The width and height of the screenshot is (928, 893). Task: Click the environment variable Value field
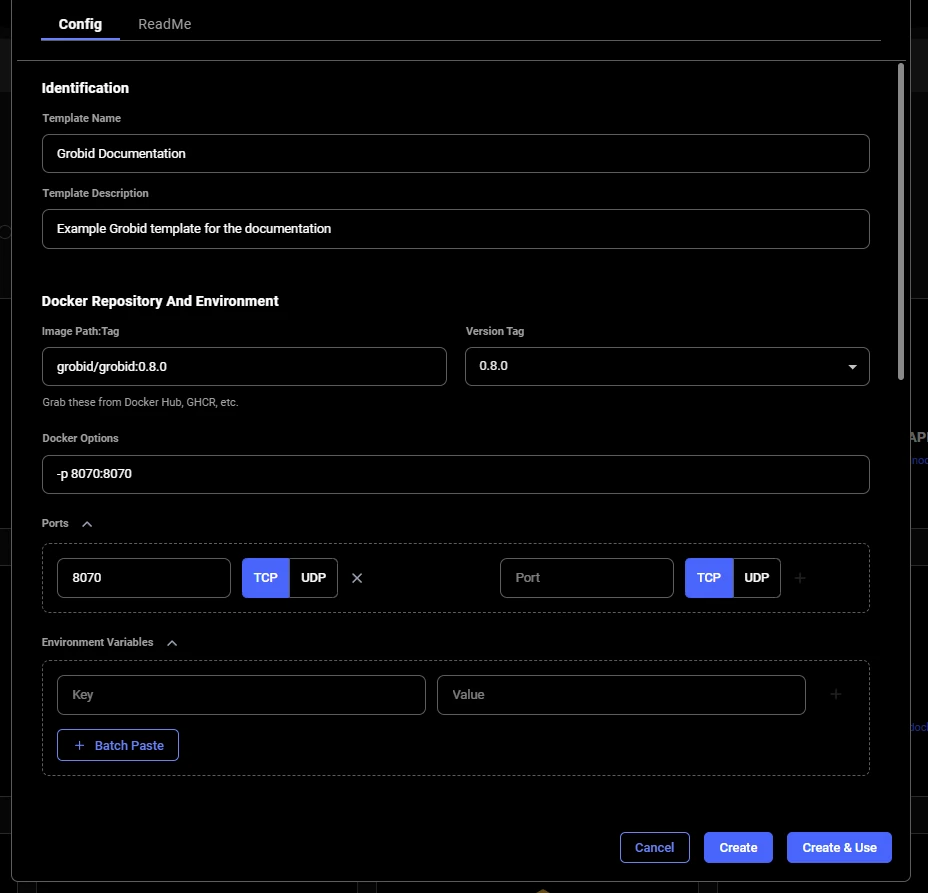tap(621, 695)
